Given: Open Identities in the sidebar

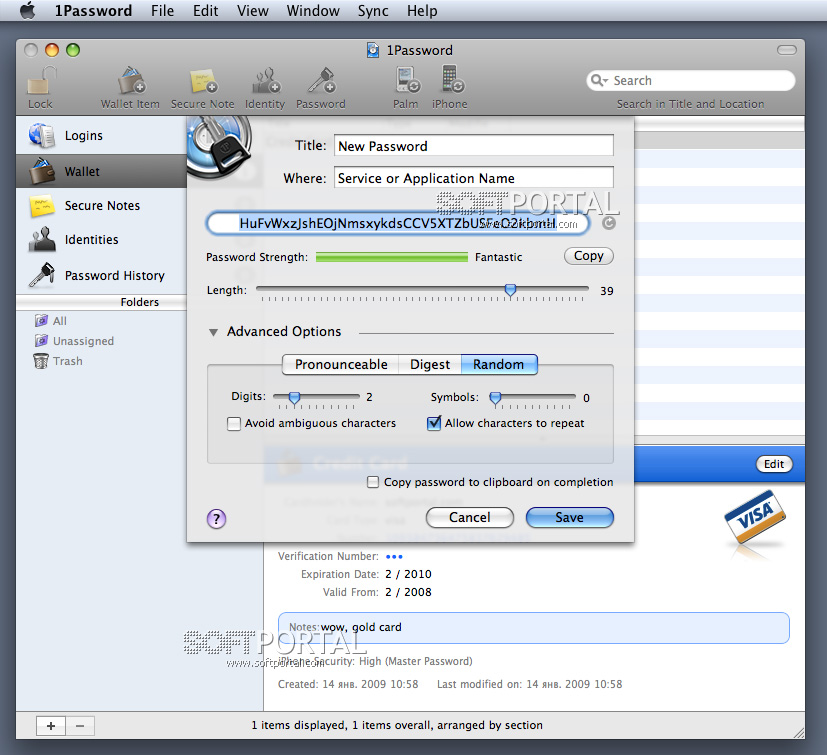Looking at the screenshot, I should pos(101,240).
